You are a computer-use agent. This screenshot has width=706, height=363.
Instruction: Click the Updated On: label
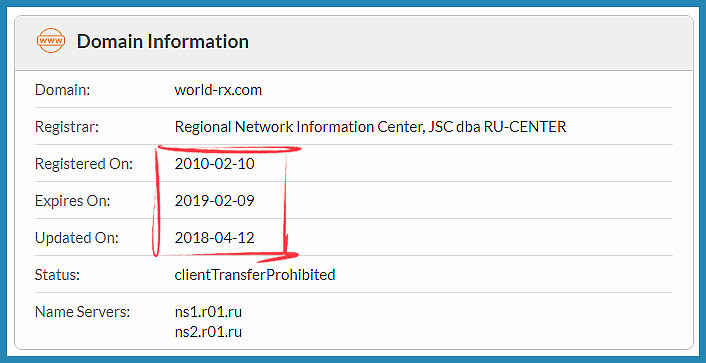[77, 238]
